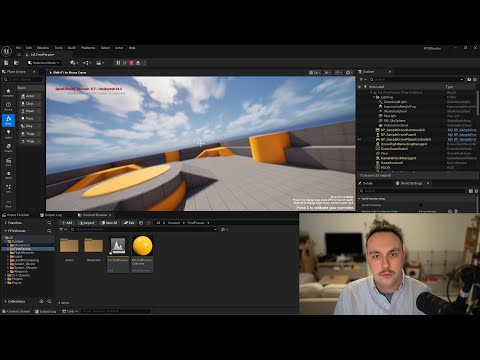480x360 pixels.
Task: Expand the Collections section
Action: (x=5, y=301)
